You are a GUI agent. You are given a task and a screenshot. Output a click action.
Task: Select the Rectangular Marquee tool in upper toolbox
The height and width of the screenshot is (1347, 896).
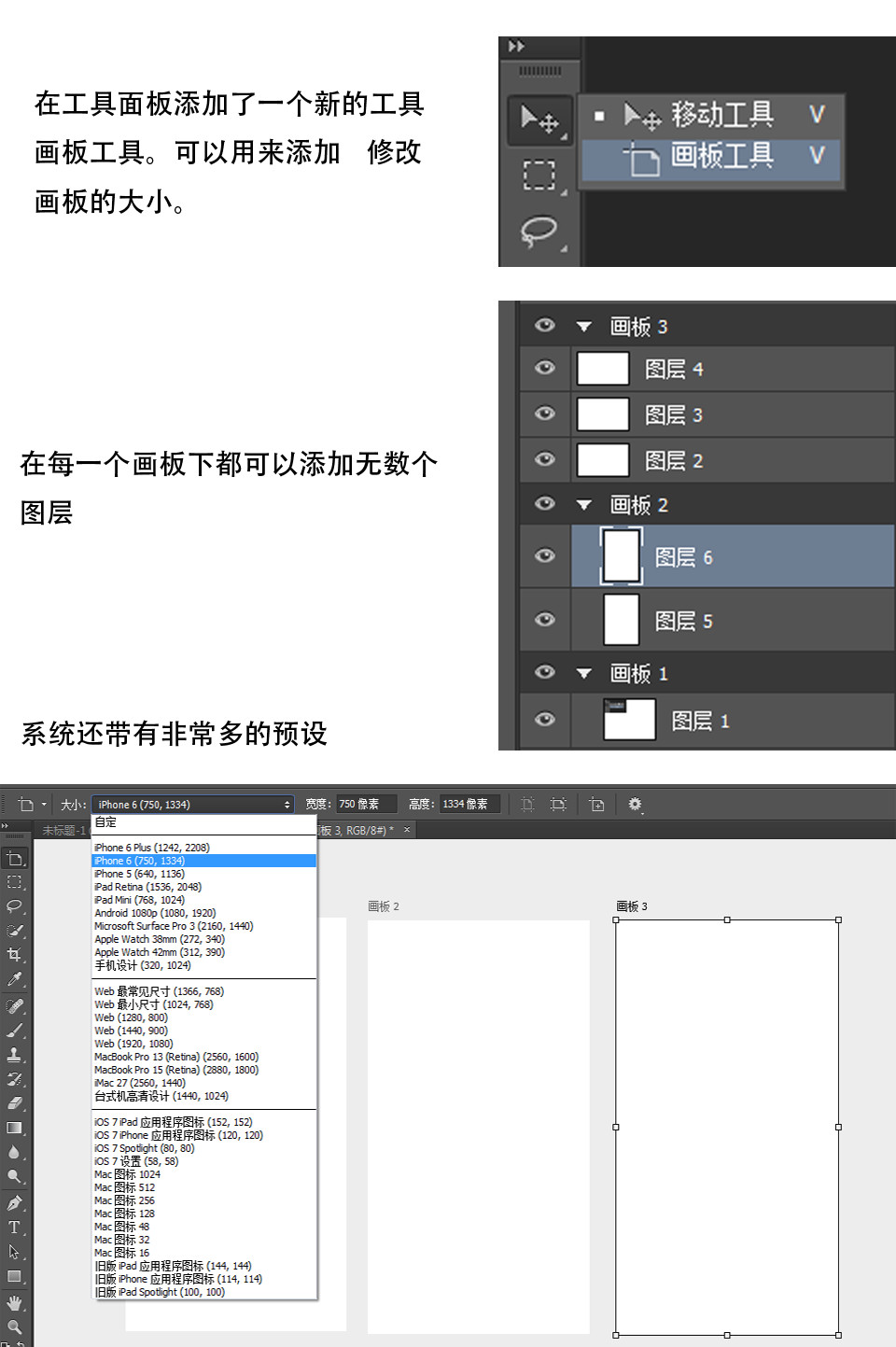click(x=539, y=175)
